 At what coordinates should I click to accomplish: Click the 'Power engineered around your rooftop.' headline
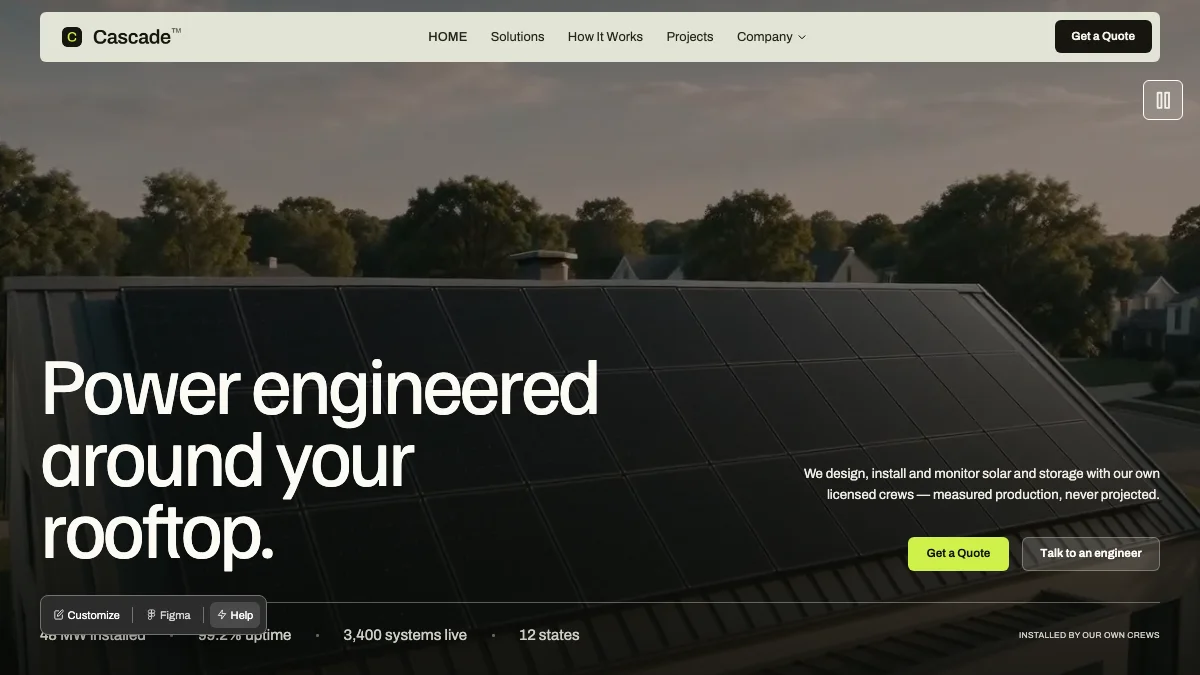(x=320, y=461)
